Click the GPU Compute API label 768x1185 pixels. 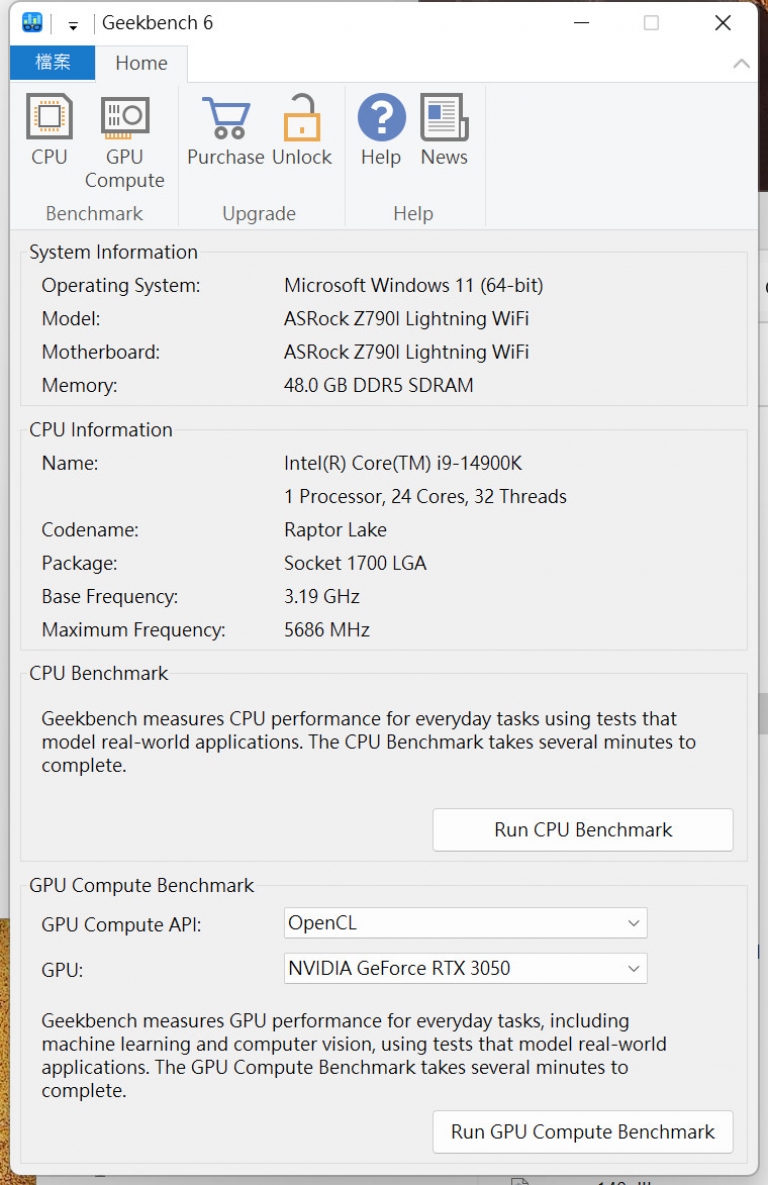click(122, 925)
